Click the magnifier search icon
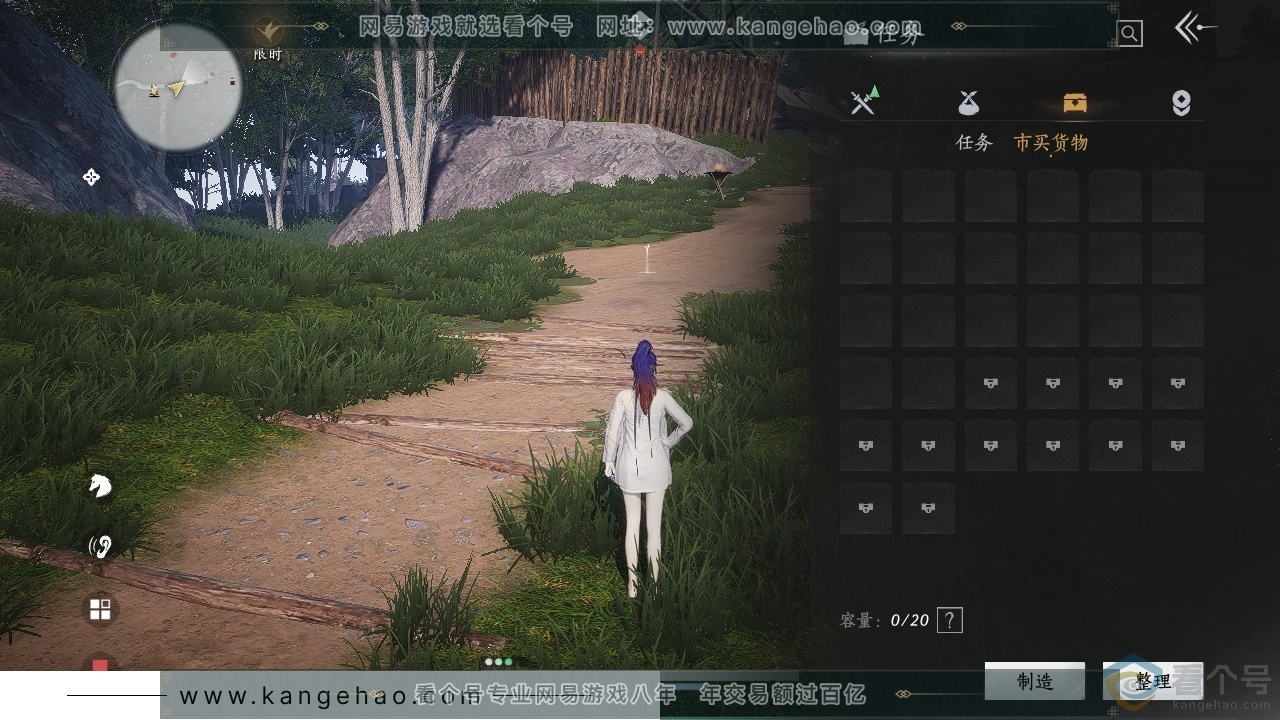This screenshot has width=1280, height=720. (1129, 34)
